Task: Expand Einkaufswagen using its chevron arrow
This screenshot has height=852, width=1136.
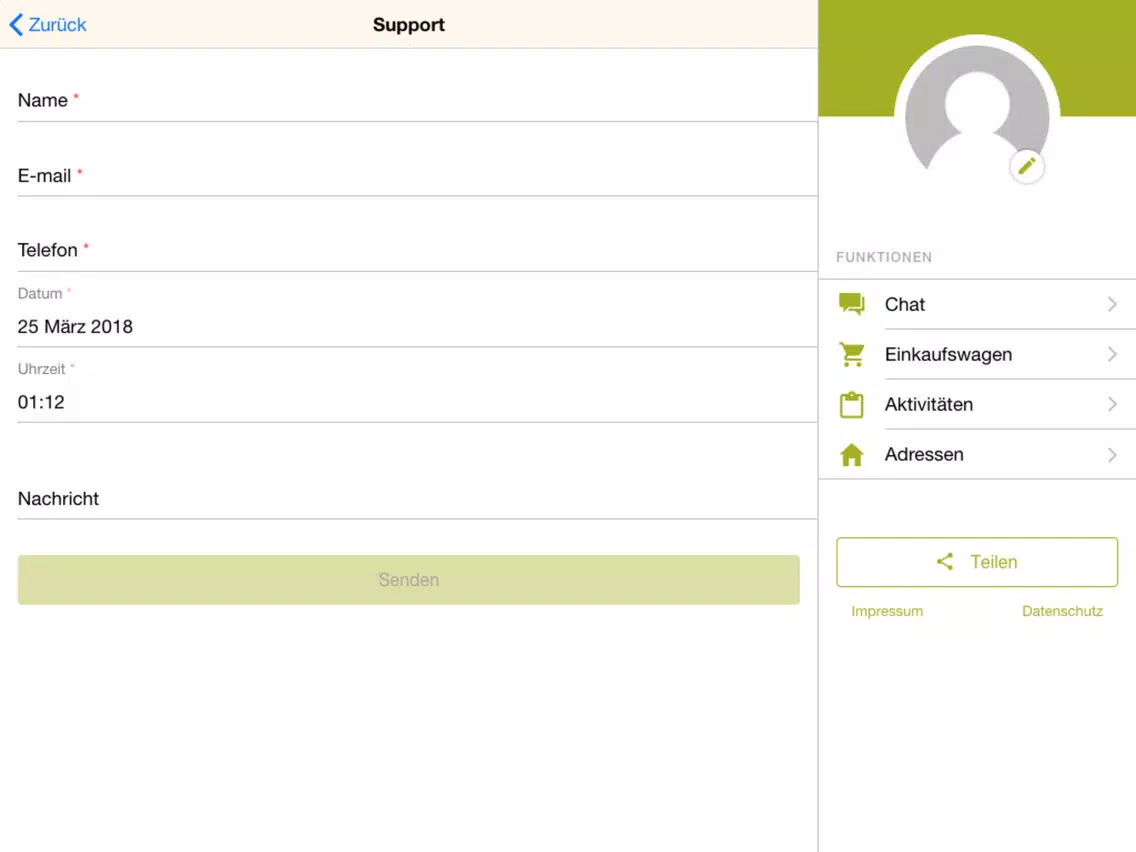Action: (1112, 354)
